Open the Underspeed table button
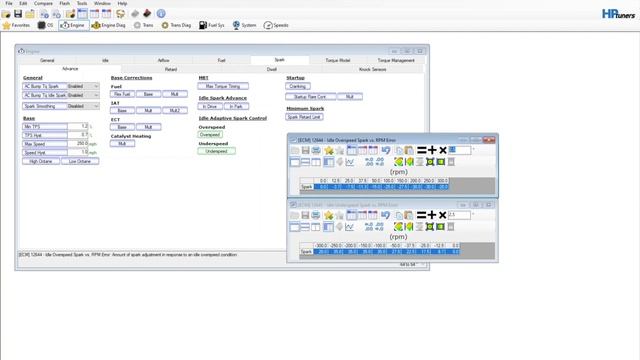The height and width of the screenshot is (360, 640). coord(216,151)
